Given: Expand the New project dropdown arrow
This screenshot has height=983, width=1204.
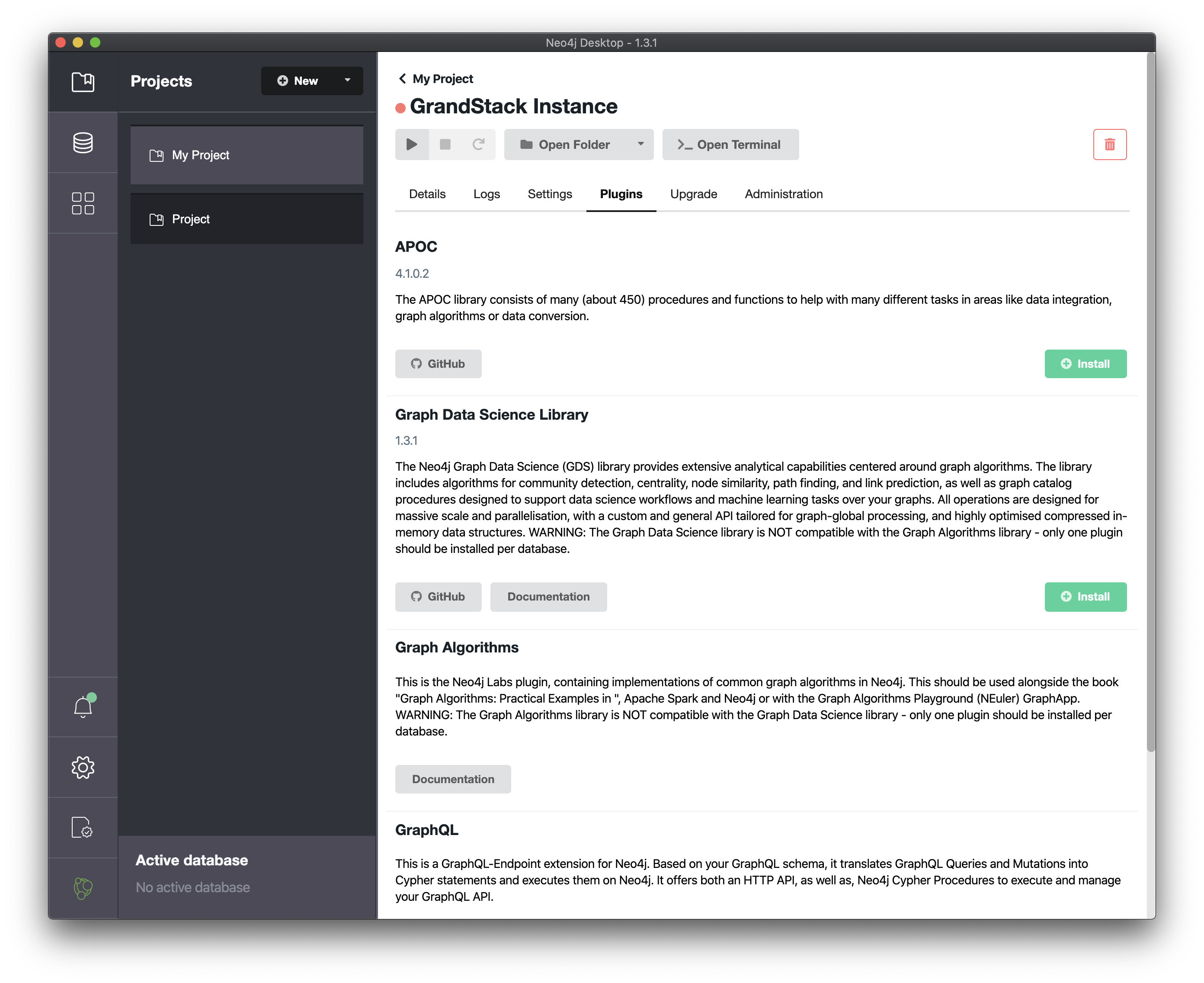Looking at the screenshot, I should (x=348, y=80).
